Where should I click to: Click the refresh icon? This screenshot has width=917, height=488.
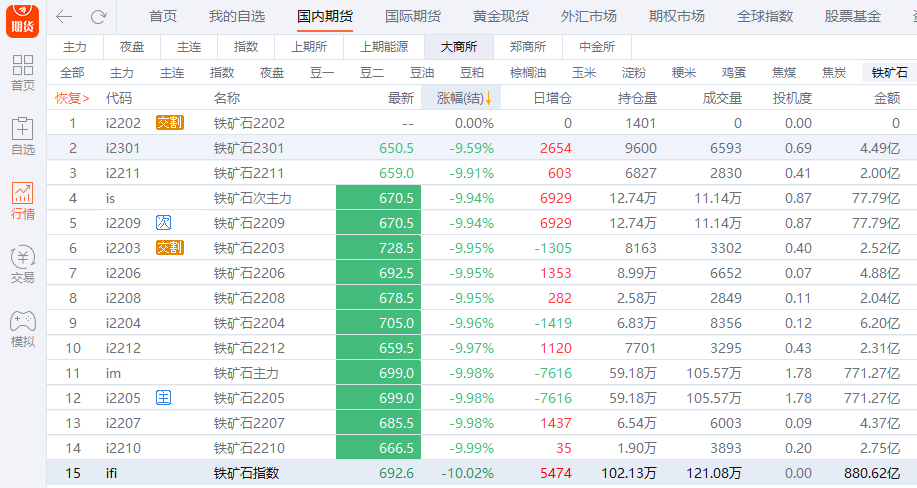coord(98,17)
